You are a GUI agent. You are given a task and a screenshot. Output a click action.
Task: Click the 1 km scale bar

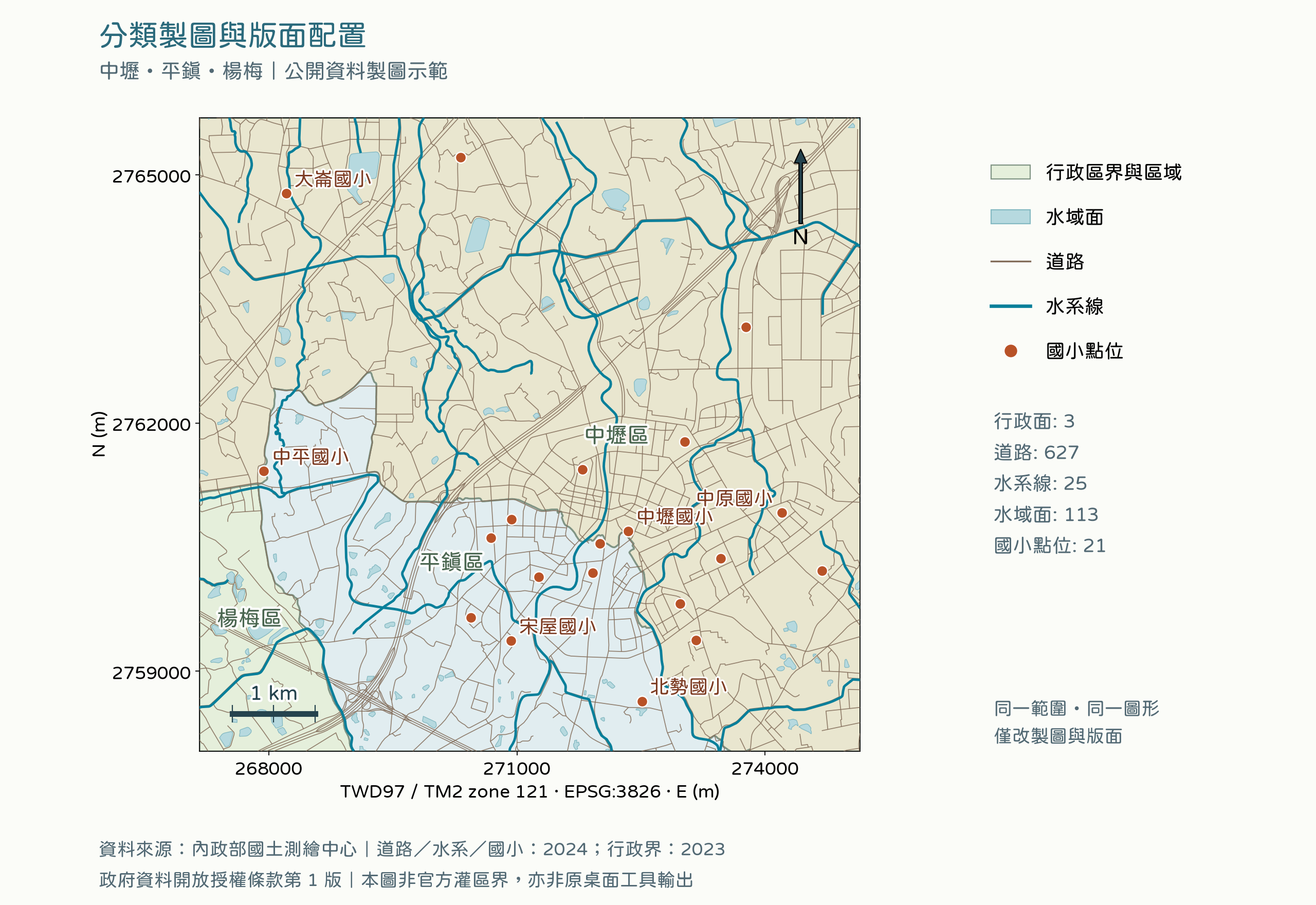click(x=274, y=714)
